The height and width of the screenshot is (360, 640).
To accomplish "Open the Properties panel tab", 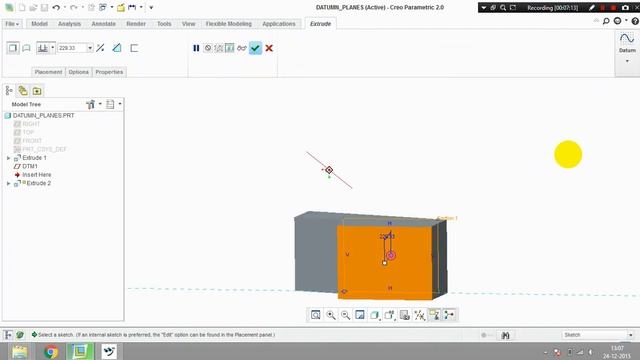I will 109,72.
